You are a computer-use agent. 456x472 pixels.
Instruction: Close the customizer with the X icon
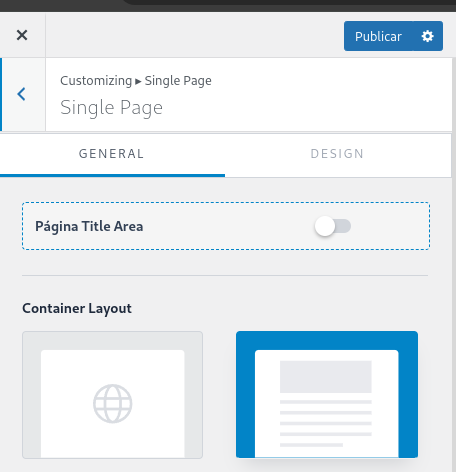click(x=22, y=35)
